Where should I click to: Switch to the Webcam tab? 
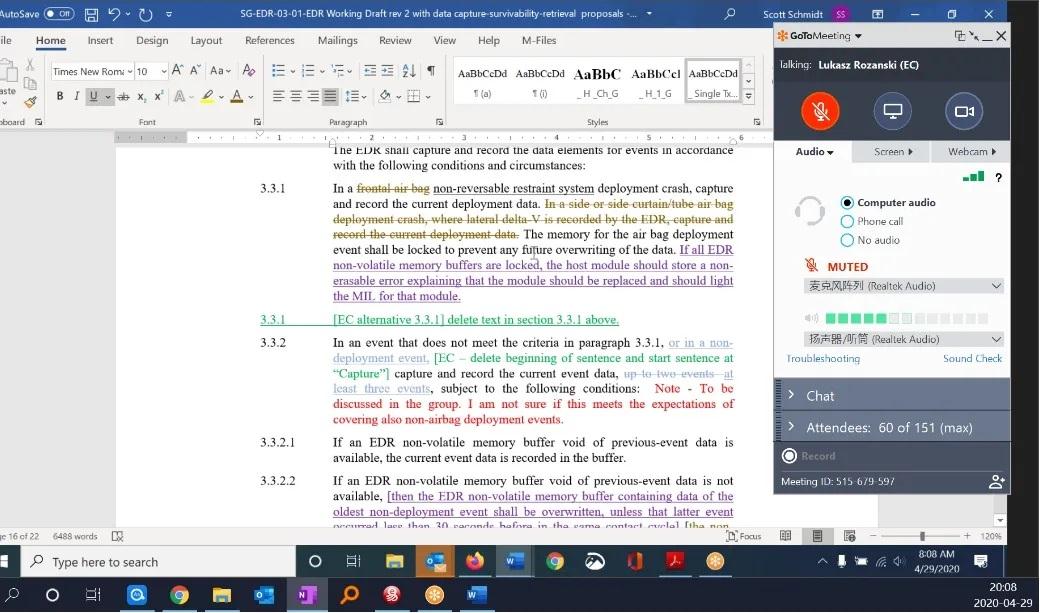click(971, 152)
